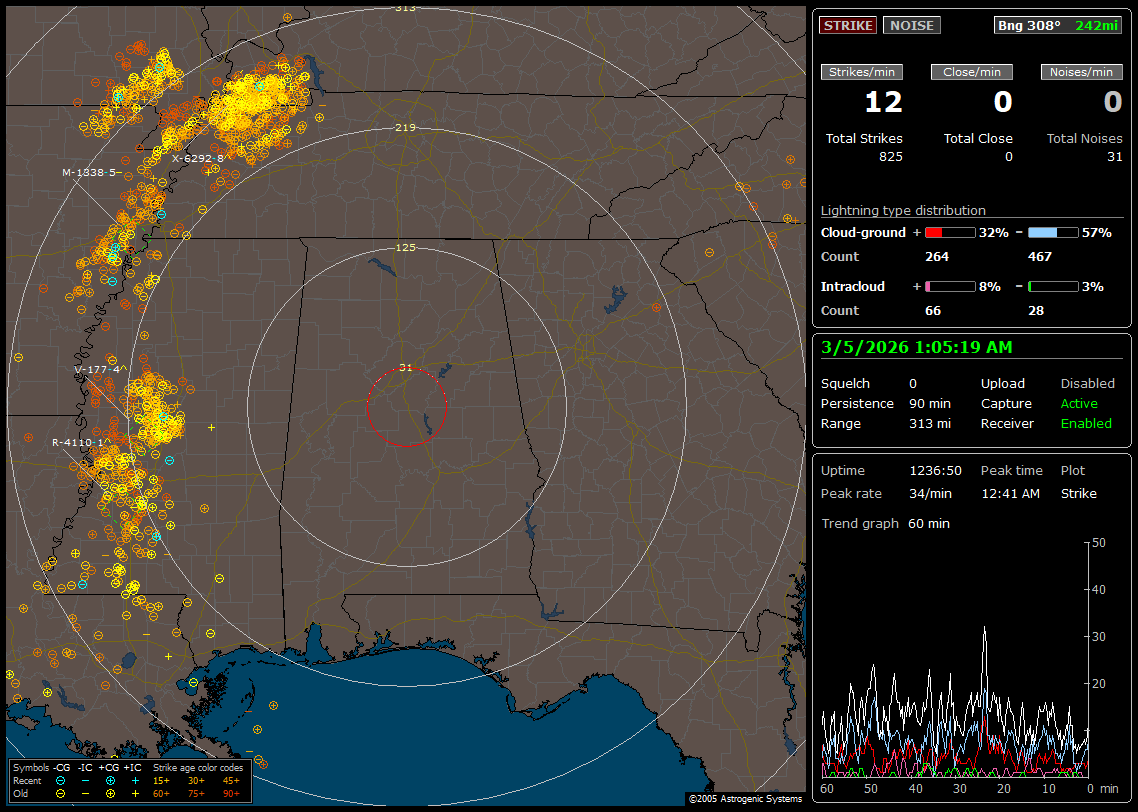Click the tallest peak in the trend graph

click(985, 628)
